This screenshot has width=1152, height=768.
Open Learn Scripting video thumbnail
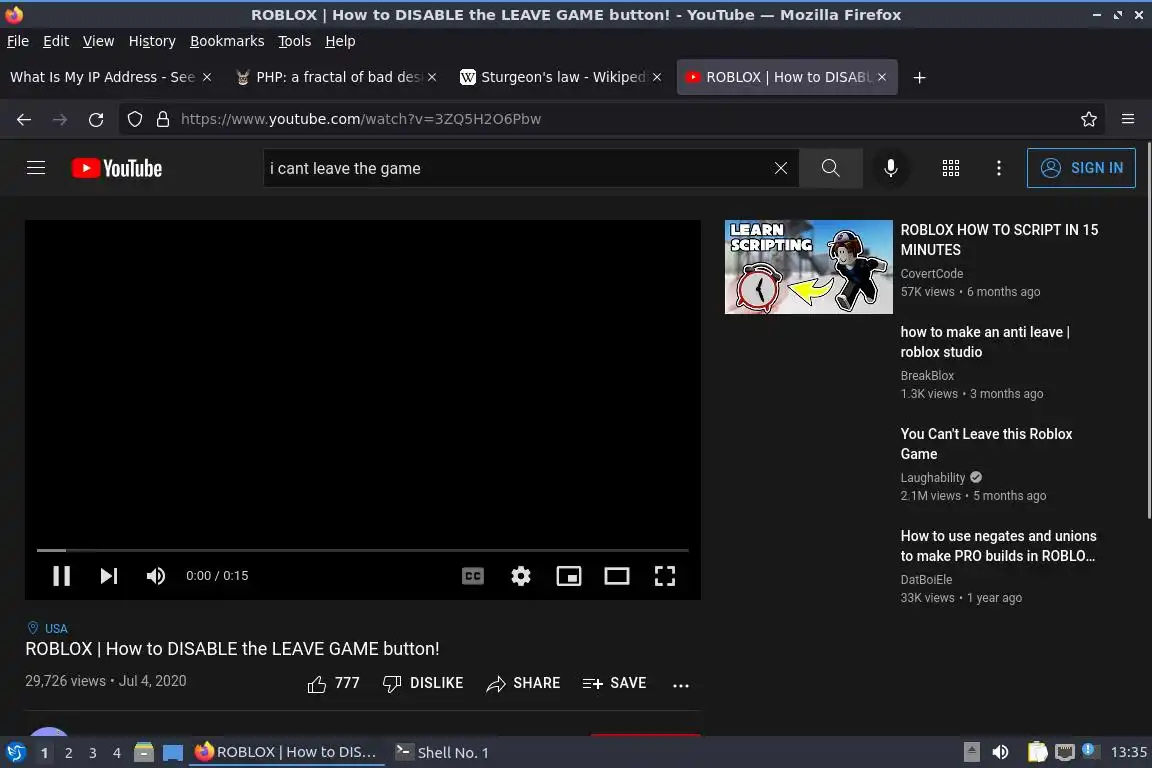(x=808, y=267)
